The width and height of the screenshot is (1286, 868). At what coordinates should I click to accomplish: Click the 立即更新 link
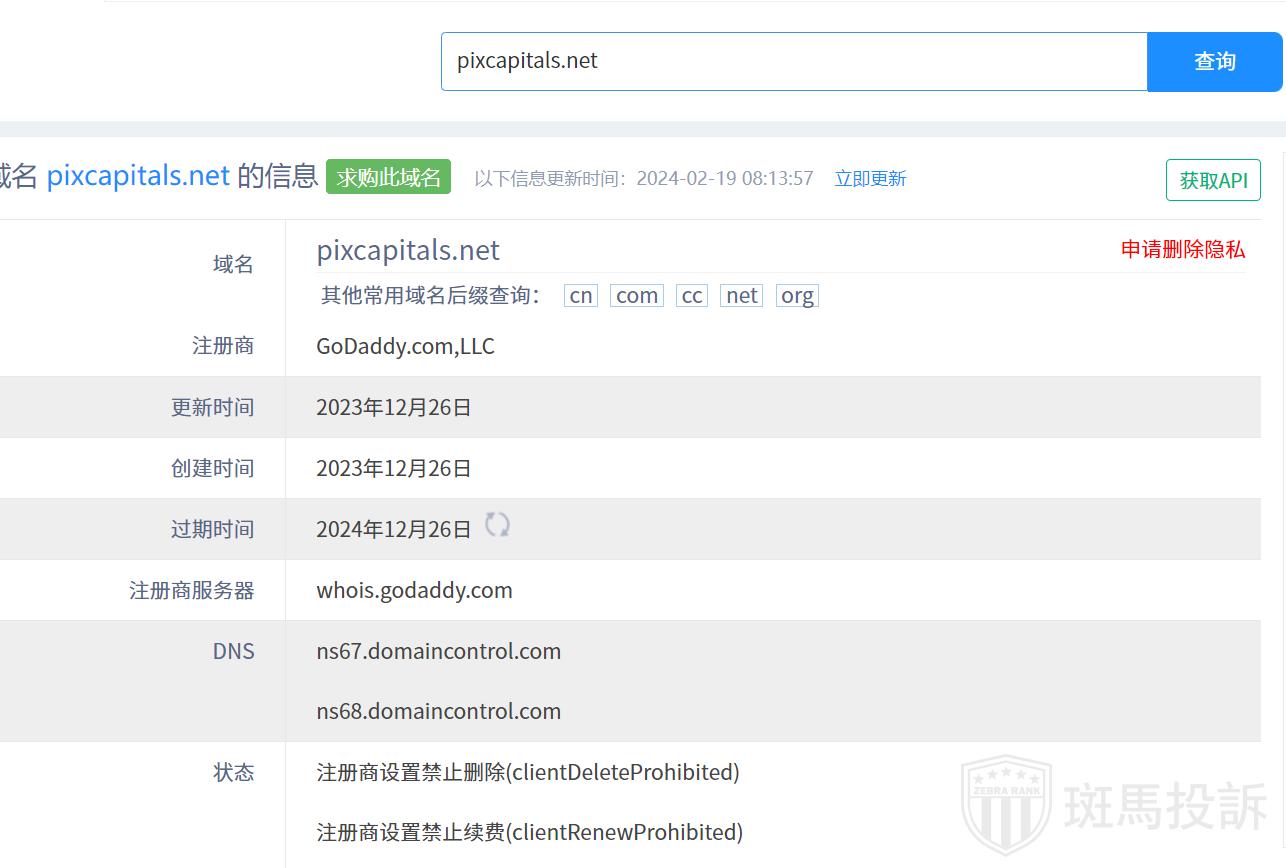(x=870, y=178)
